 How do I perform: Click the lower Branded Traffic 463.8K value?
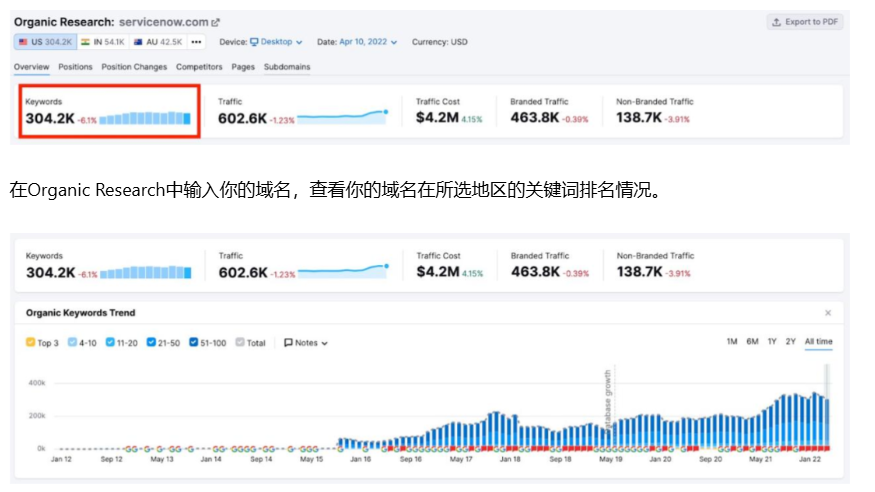(535, 272)
